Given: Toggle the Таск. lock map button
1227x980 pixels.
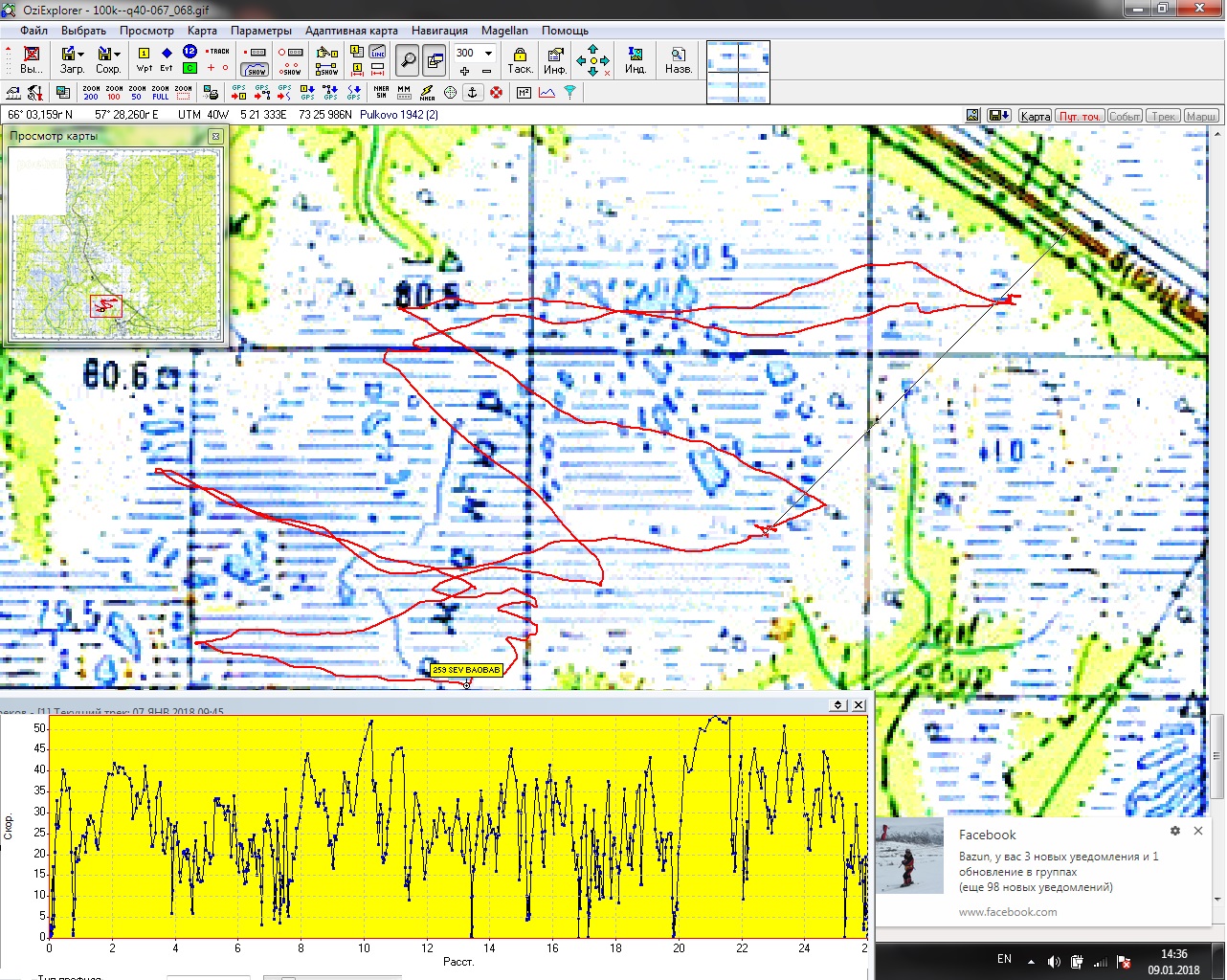Looking at the screenshot, I should point(520,60).
